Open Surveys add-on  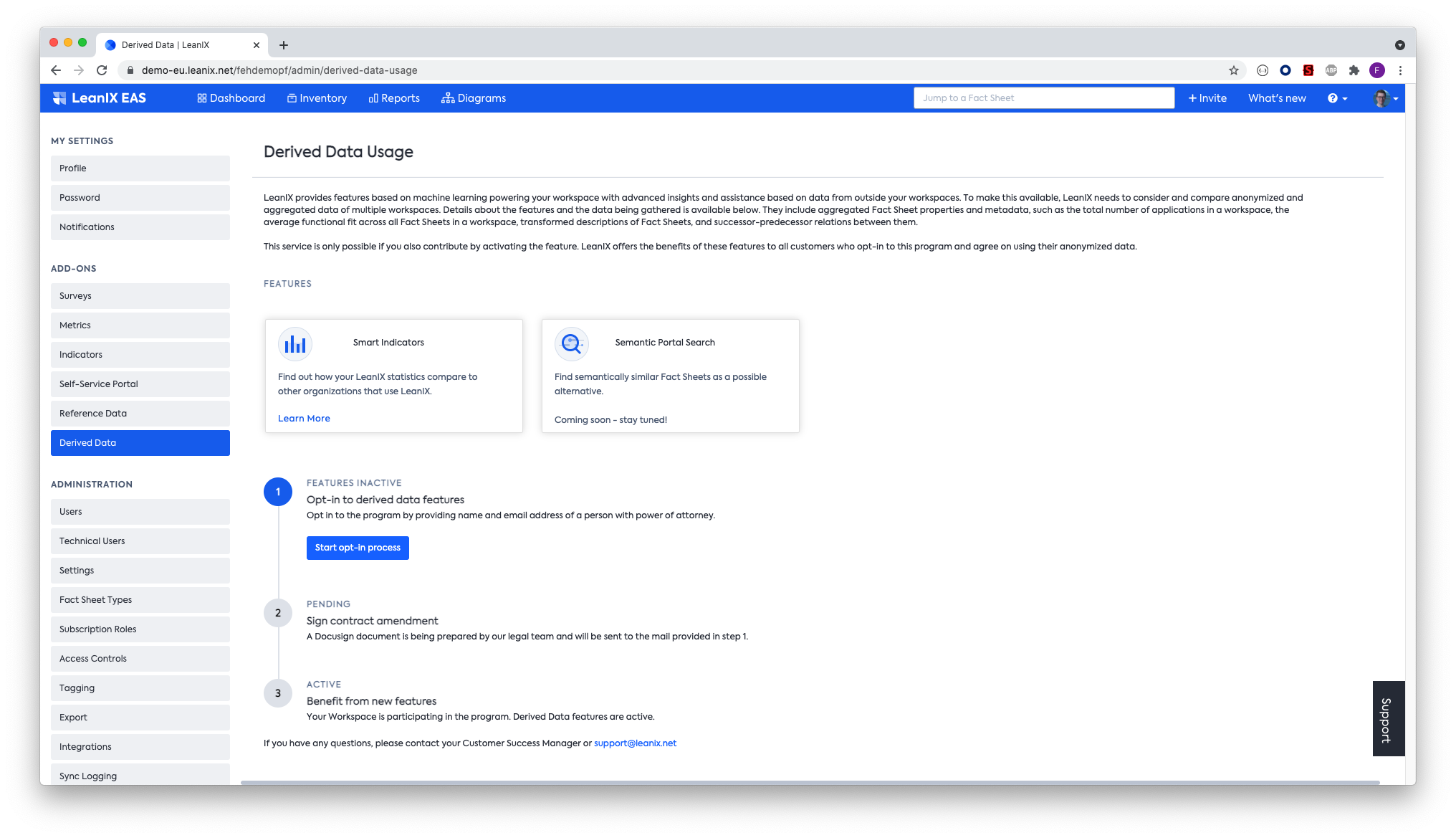pyautogui.click(x=140, y=296)
